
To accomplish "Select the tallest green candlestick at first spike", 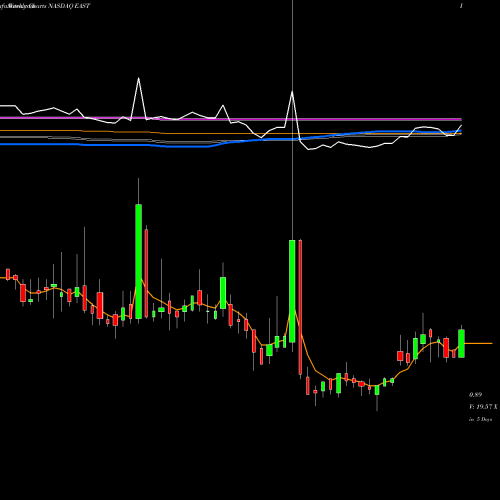I will (x=139, y=261).
